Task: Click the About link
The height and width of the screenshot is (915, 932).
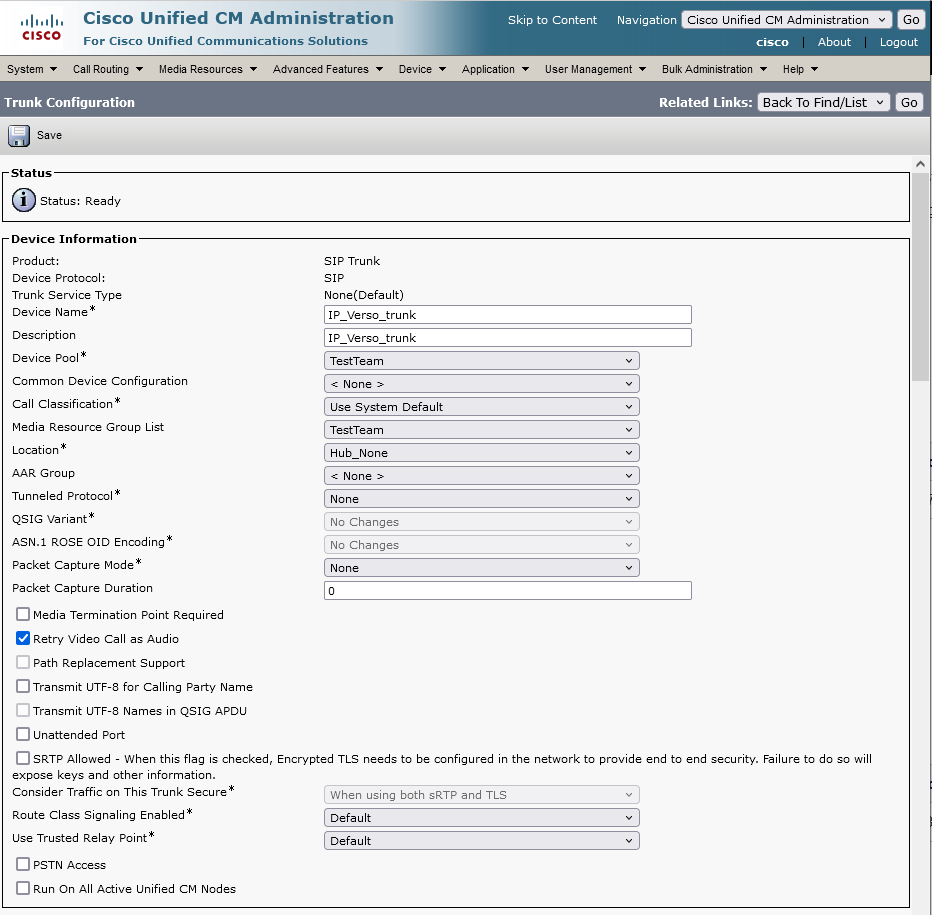Action: tap(834, 42)
